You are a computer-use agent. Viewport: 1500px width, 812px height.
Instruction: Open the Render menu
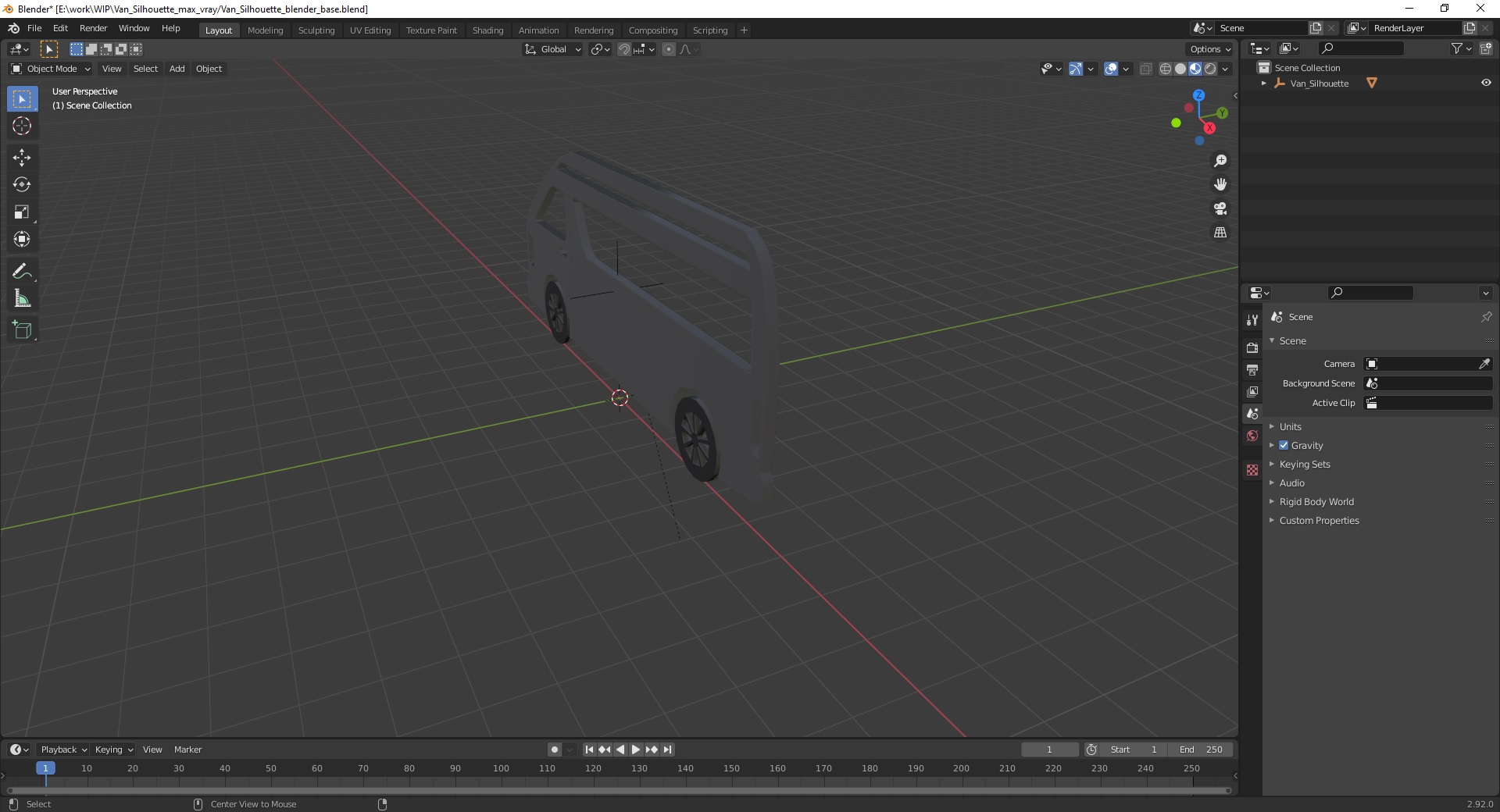93,28
